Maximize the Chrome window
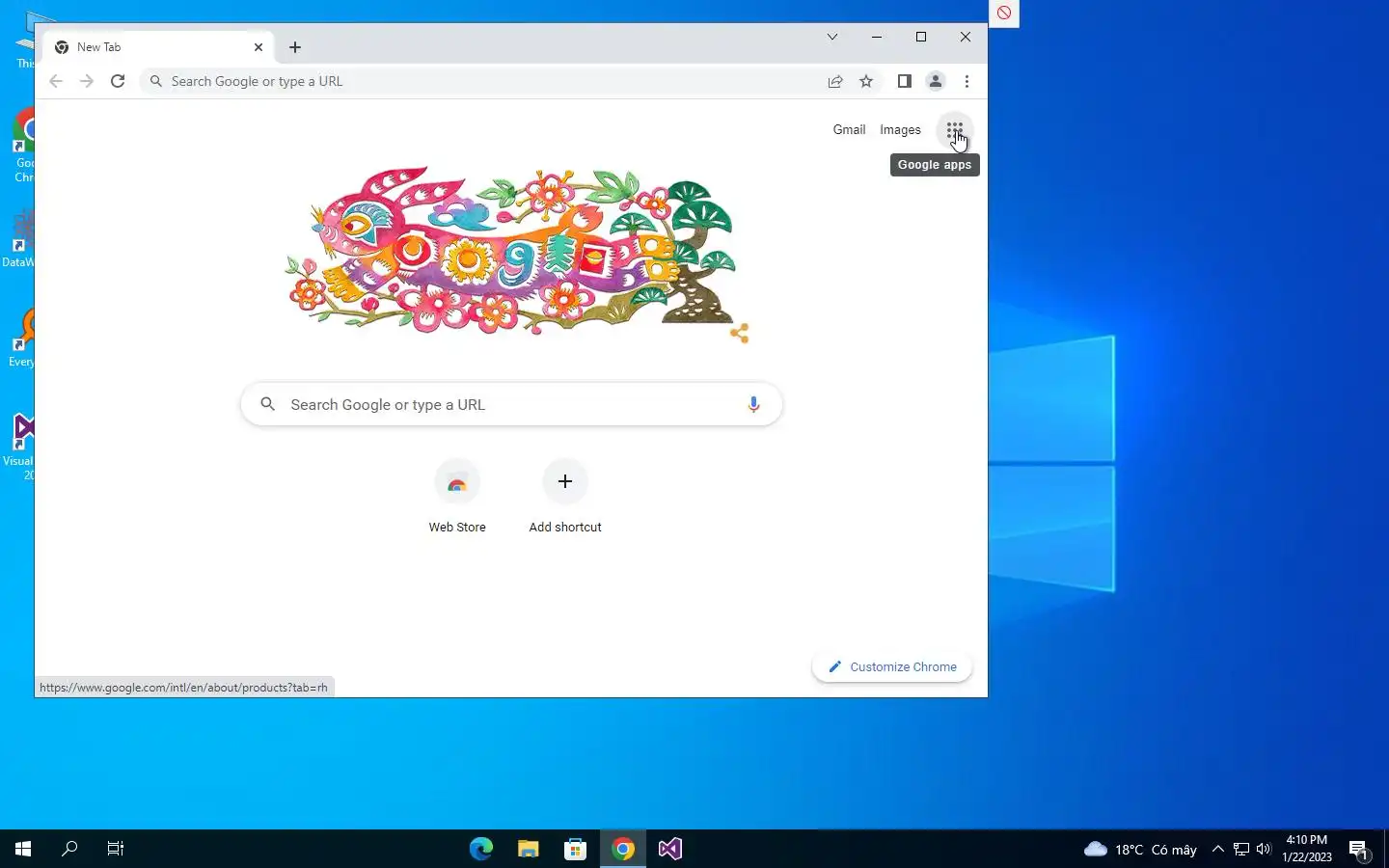 point(921,37)
